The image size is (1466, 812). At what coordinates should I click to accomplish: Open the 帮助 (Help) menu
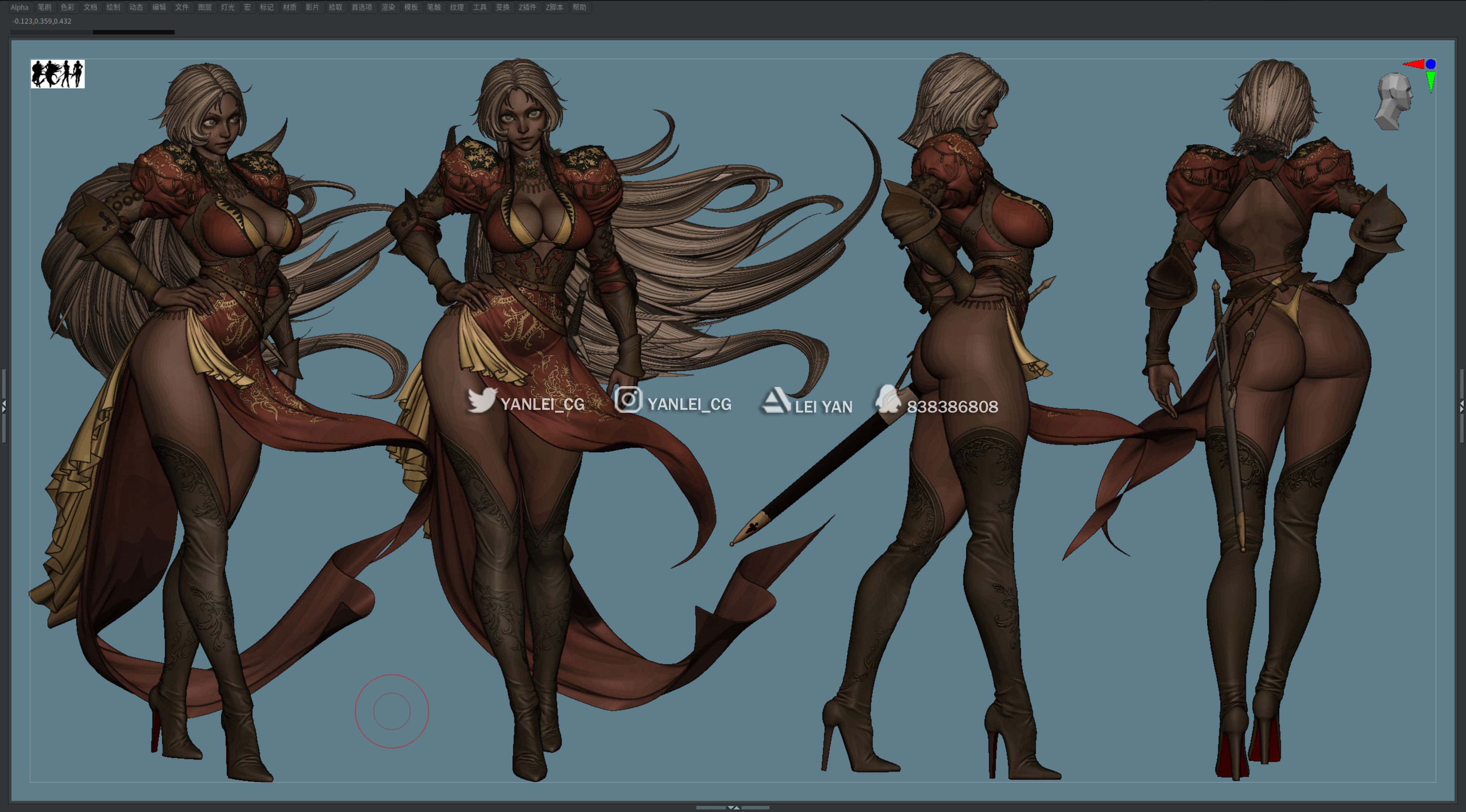[x=580, y=7]
